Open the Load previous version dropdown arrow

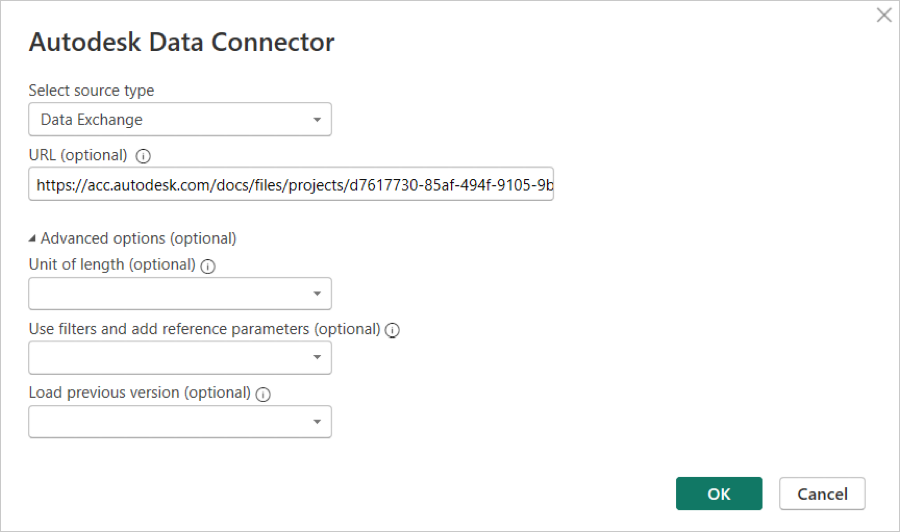coord(316,422)
